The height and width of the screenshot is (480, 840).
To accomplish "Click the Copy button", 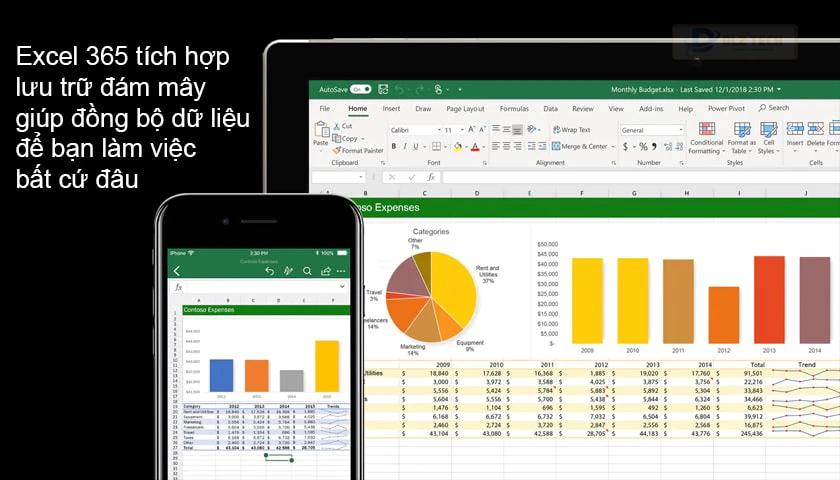I will (x=345, y=138).
